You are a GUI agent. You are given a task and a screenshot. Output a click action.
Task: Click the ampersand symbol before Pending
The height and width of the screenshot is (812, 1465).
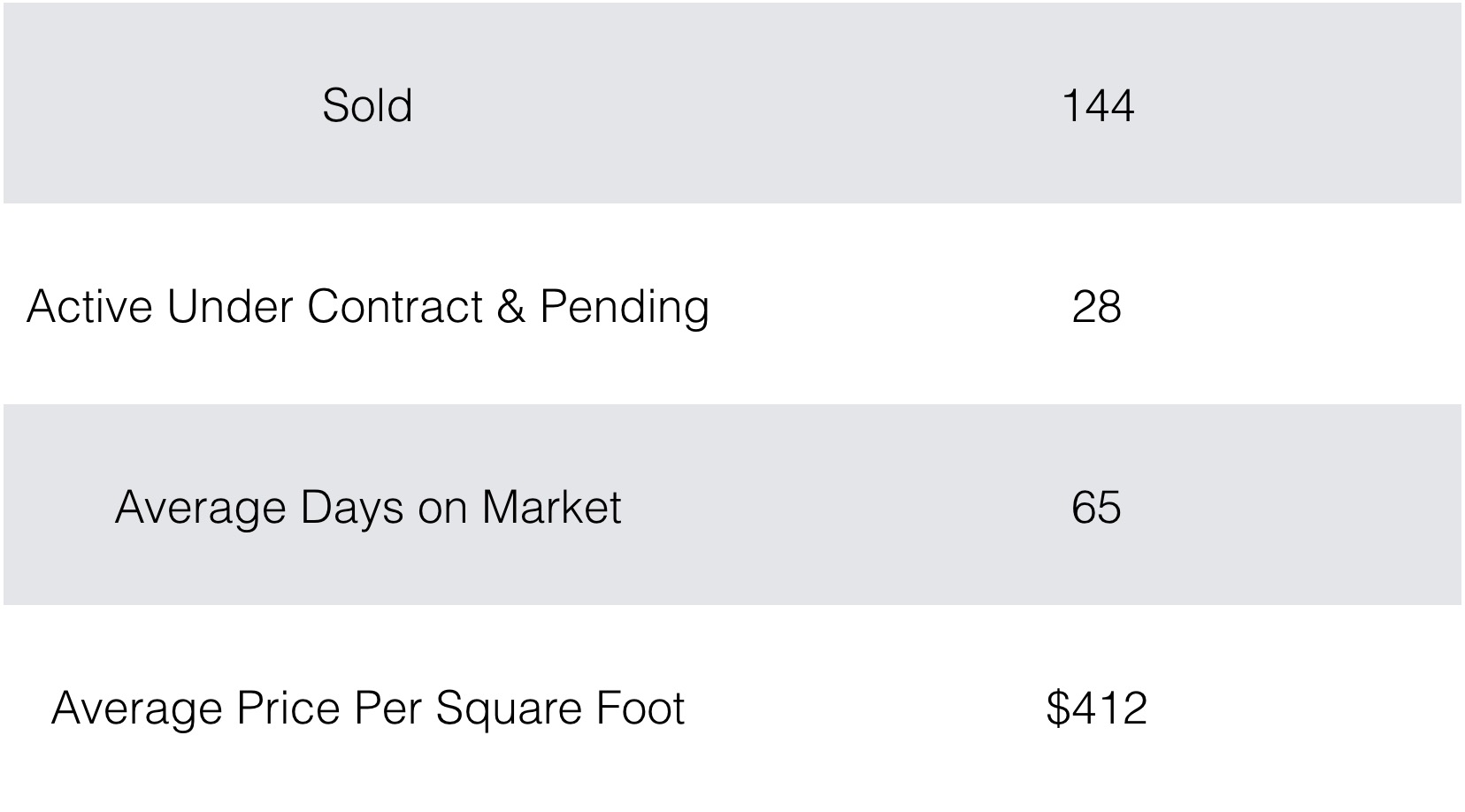(x=511, y=307)
